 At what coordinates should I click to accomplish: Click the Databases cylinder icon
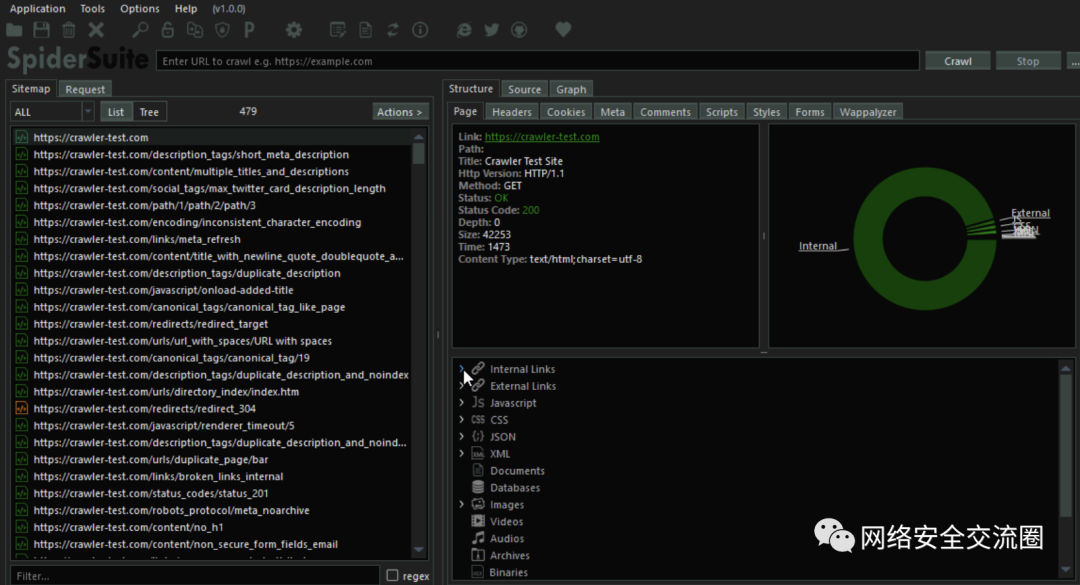(x=478, y=487)
